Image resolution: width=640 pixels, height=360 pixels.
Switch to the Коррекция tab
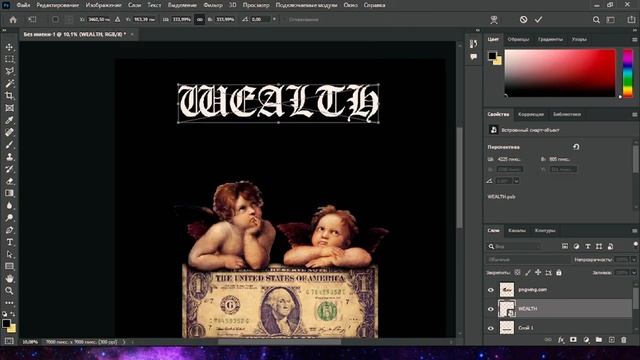531,115
